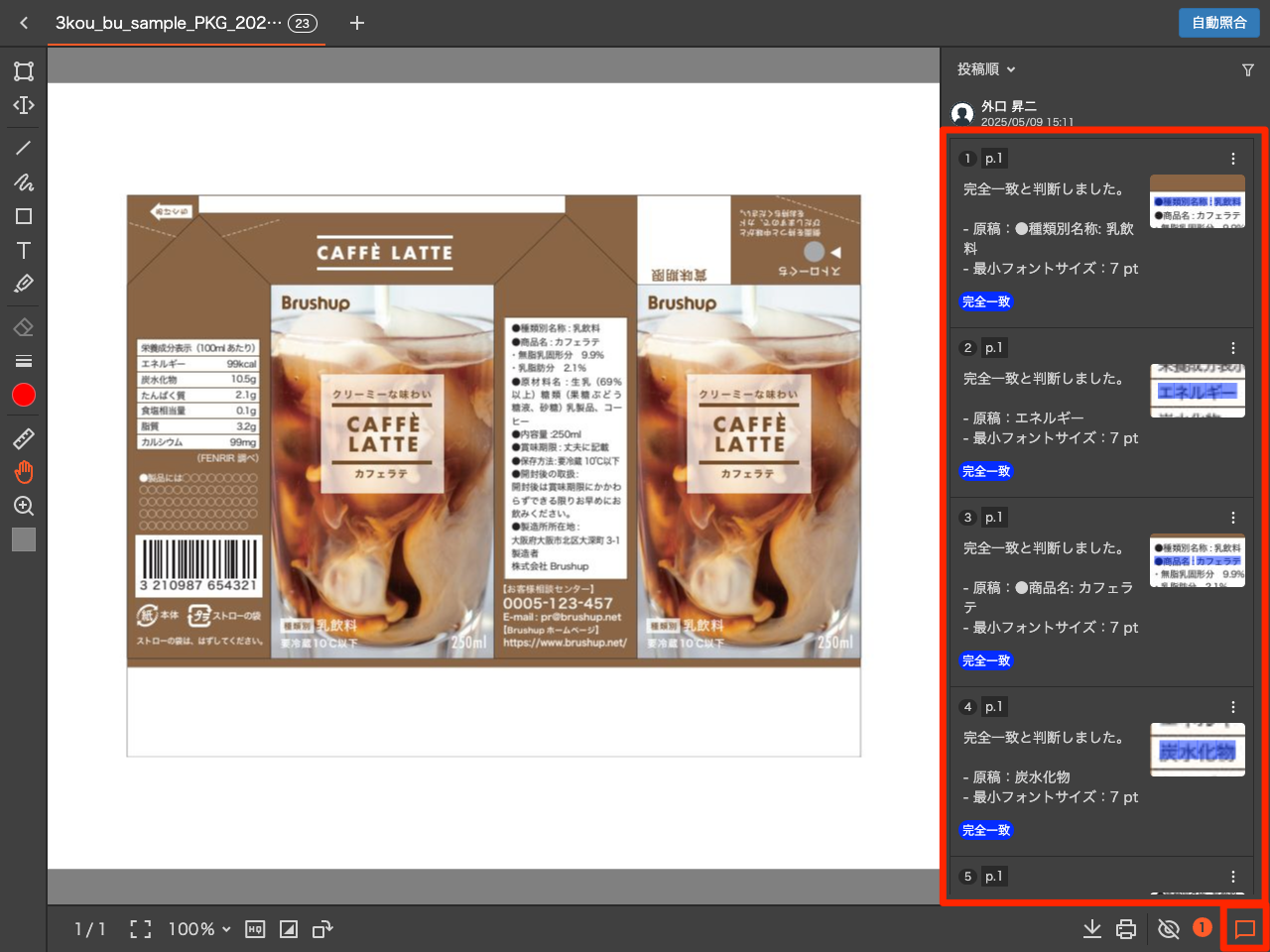The image size is (1270, 952).
Task: Click 完全一致 tag on comment 1
Action: 986,301
